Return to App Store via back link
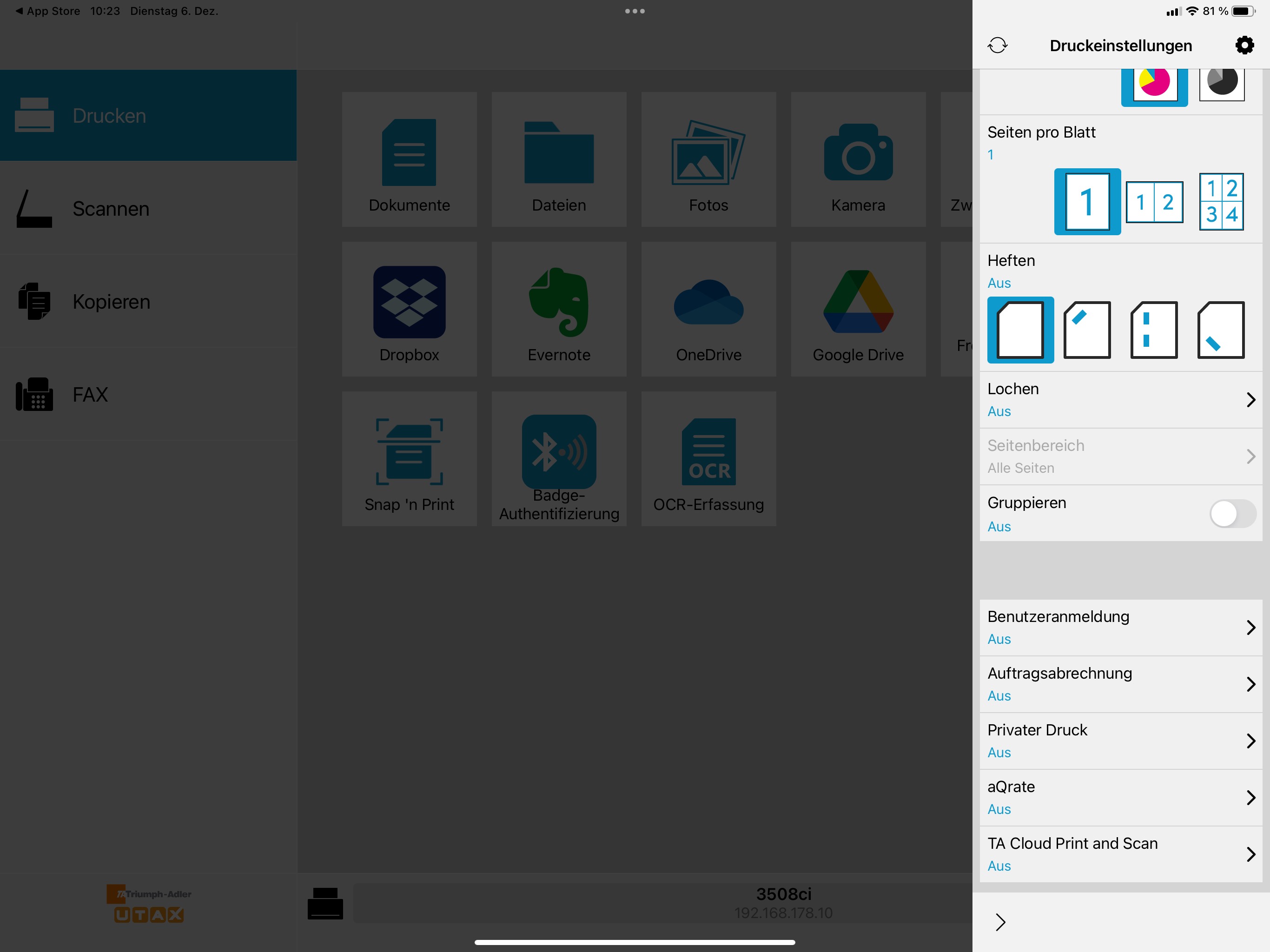1270x952 pixels. point(48,11)
